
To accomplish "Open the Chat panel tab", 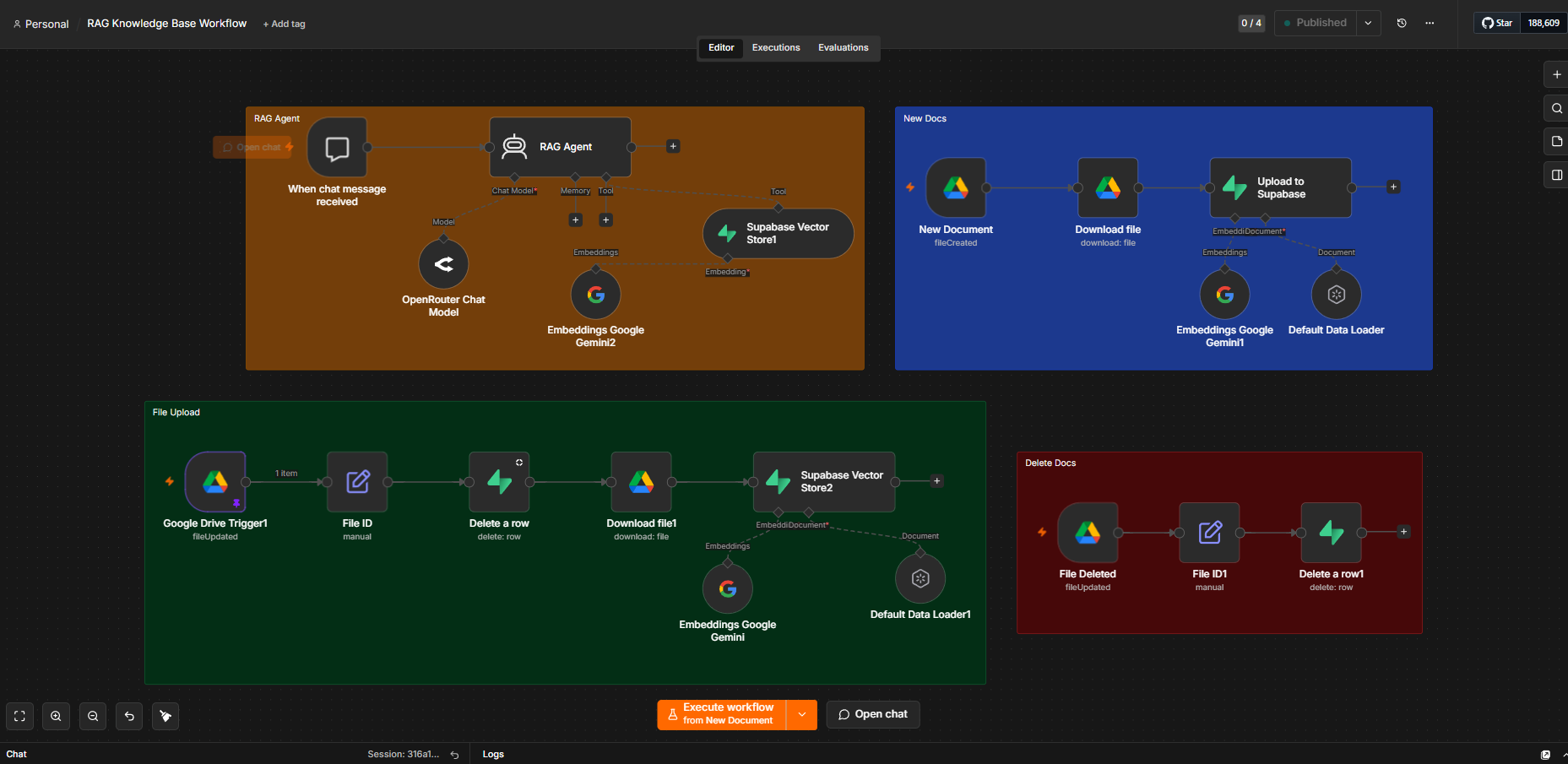I will tap(17, 755).
